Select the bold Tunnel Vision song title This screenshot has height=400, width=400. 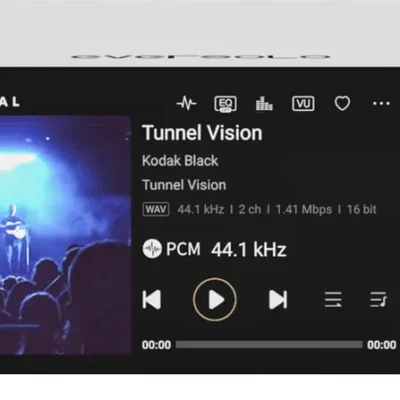202,133
